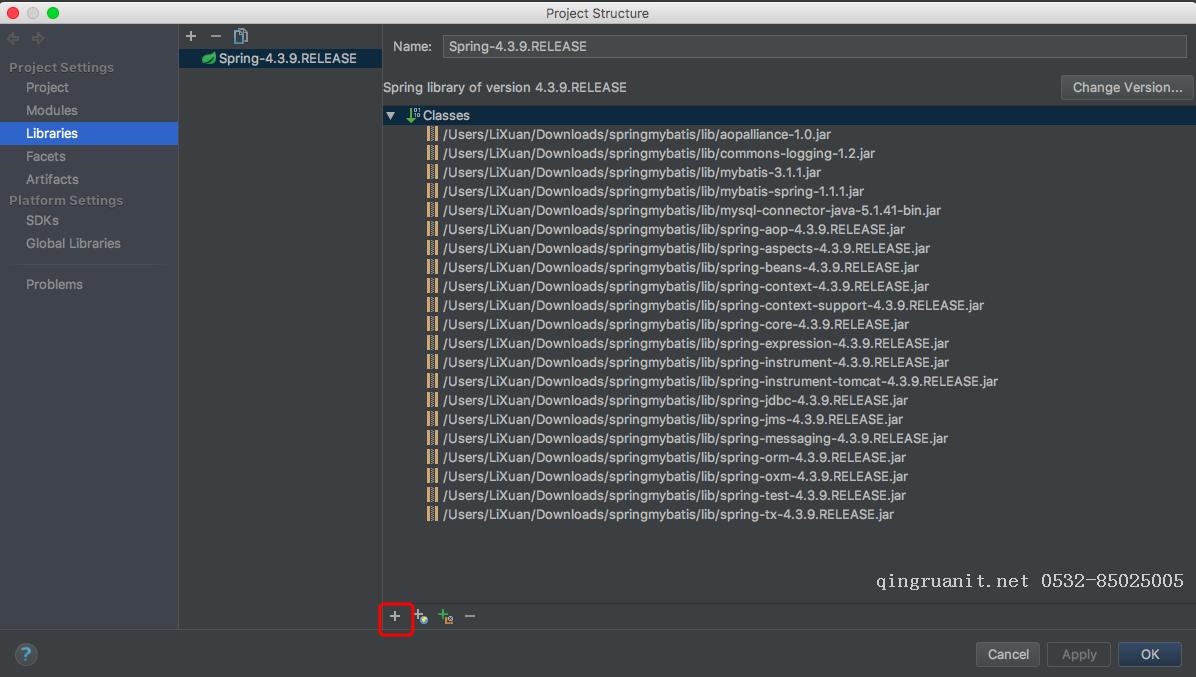Screen dimensions: 1196x677
Task: Select the Spring-4.3.9.RELEASE library entry
Action: click(x=287, y=58)
